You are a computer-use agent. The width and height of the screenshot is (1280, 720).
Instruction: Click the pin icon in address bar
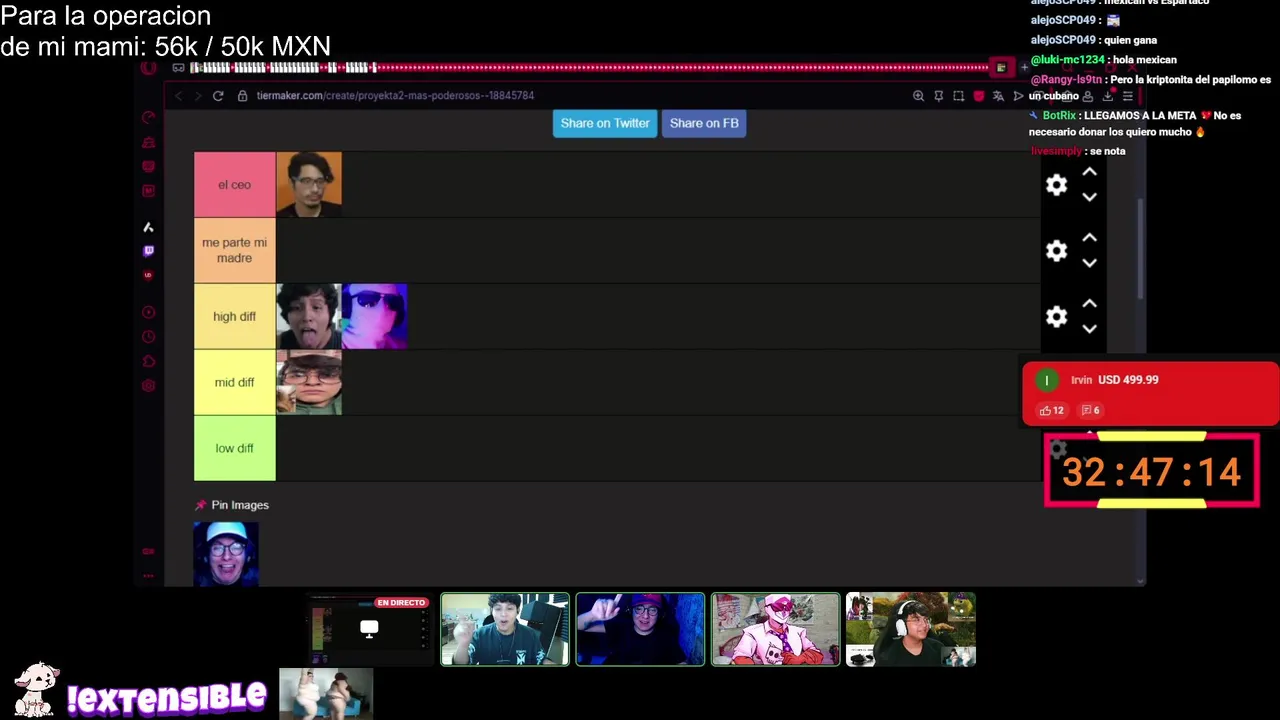(x=938, y=96)
